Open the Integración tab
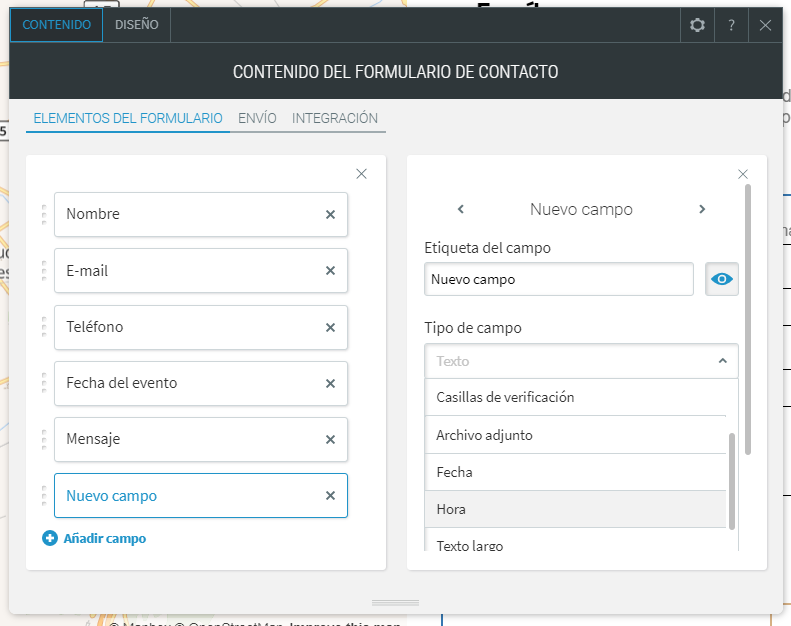 coord(335,118)
